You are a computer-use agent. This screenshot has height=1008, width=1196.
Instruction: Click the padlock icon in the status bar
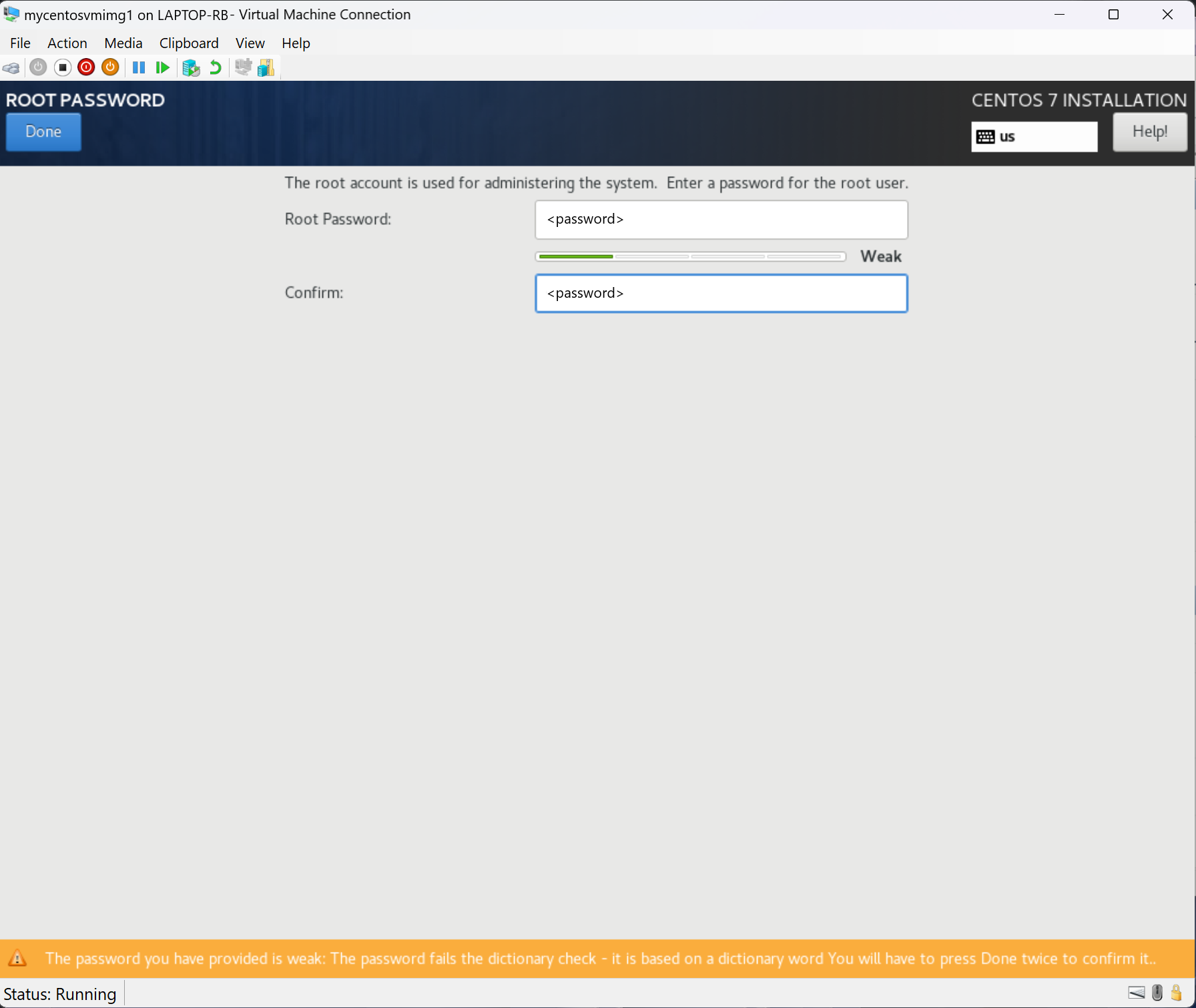coord(1177,993)
